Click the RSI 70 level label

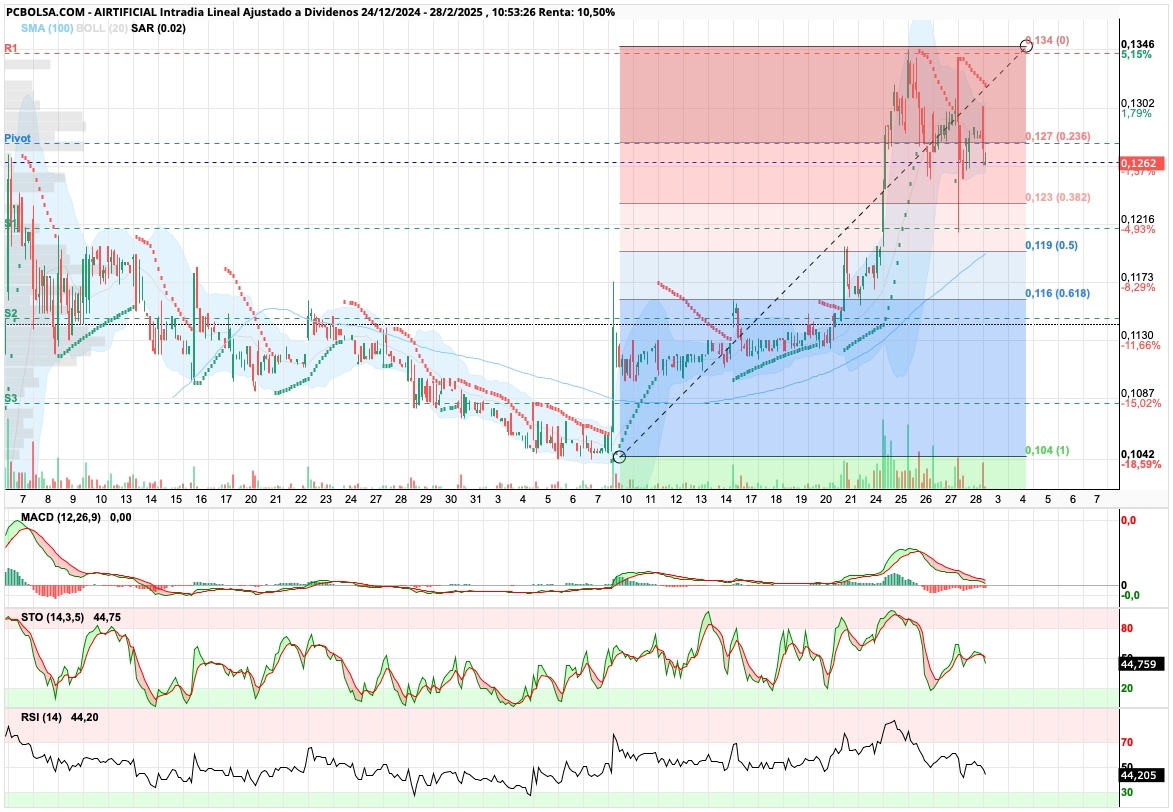click(1127, 742)
